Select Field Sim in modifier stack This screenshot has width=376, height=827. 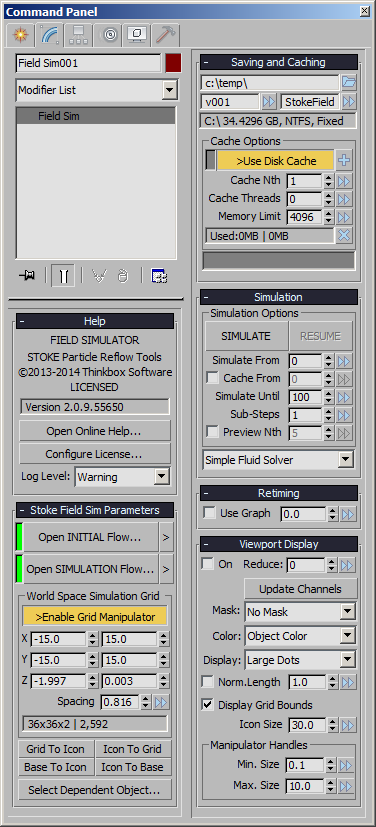(96, 116)
